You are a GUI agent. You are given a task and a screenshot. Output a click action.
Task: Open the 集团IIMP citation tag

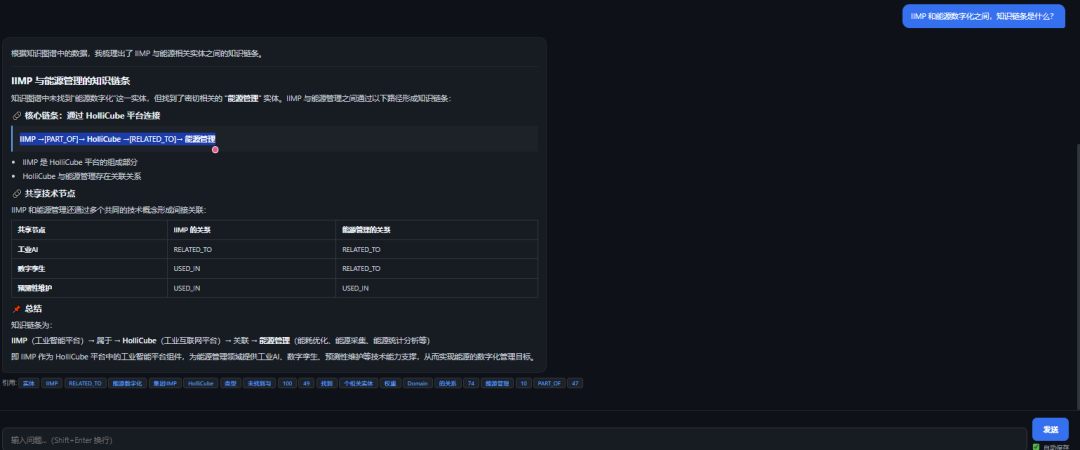tap(166, 383)
